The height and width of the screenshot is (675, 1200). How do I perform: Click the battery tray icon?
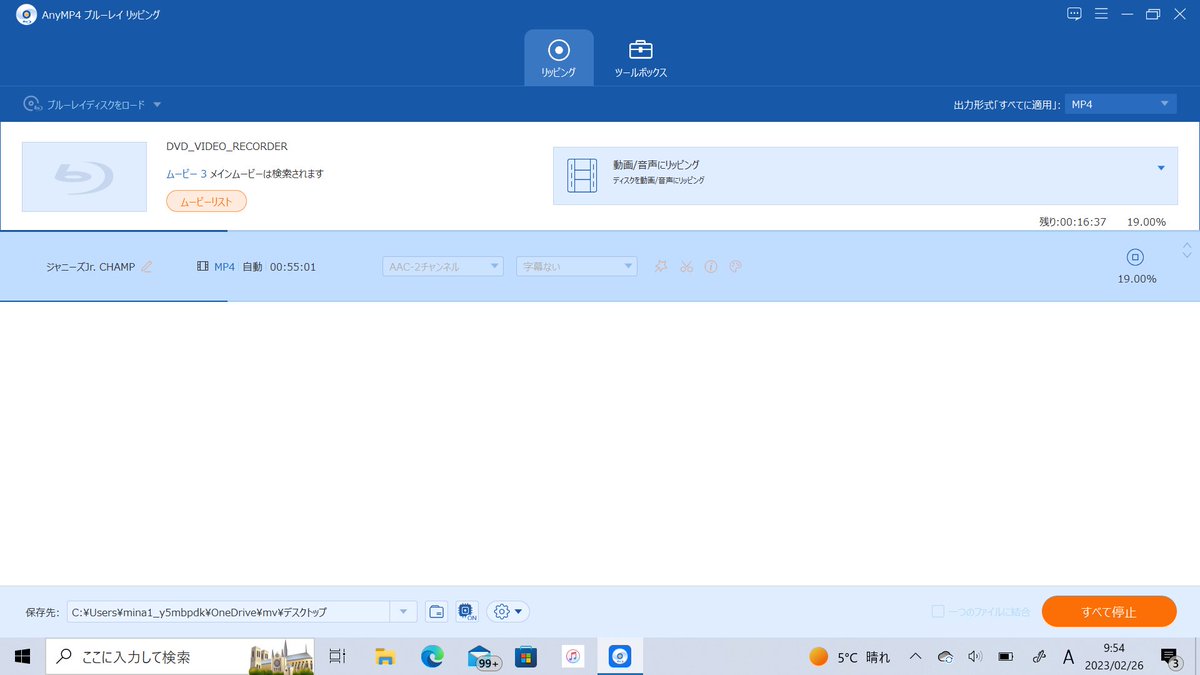[1006, 657]
